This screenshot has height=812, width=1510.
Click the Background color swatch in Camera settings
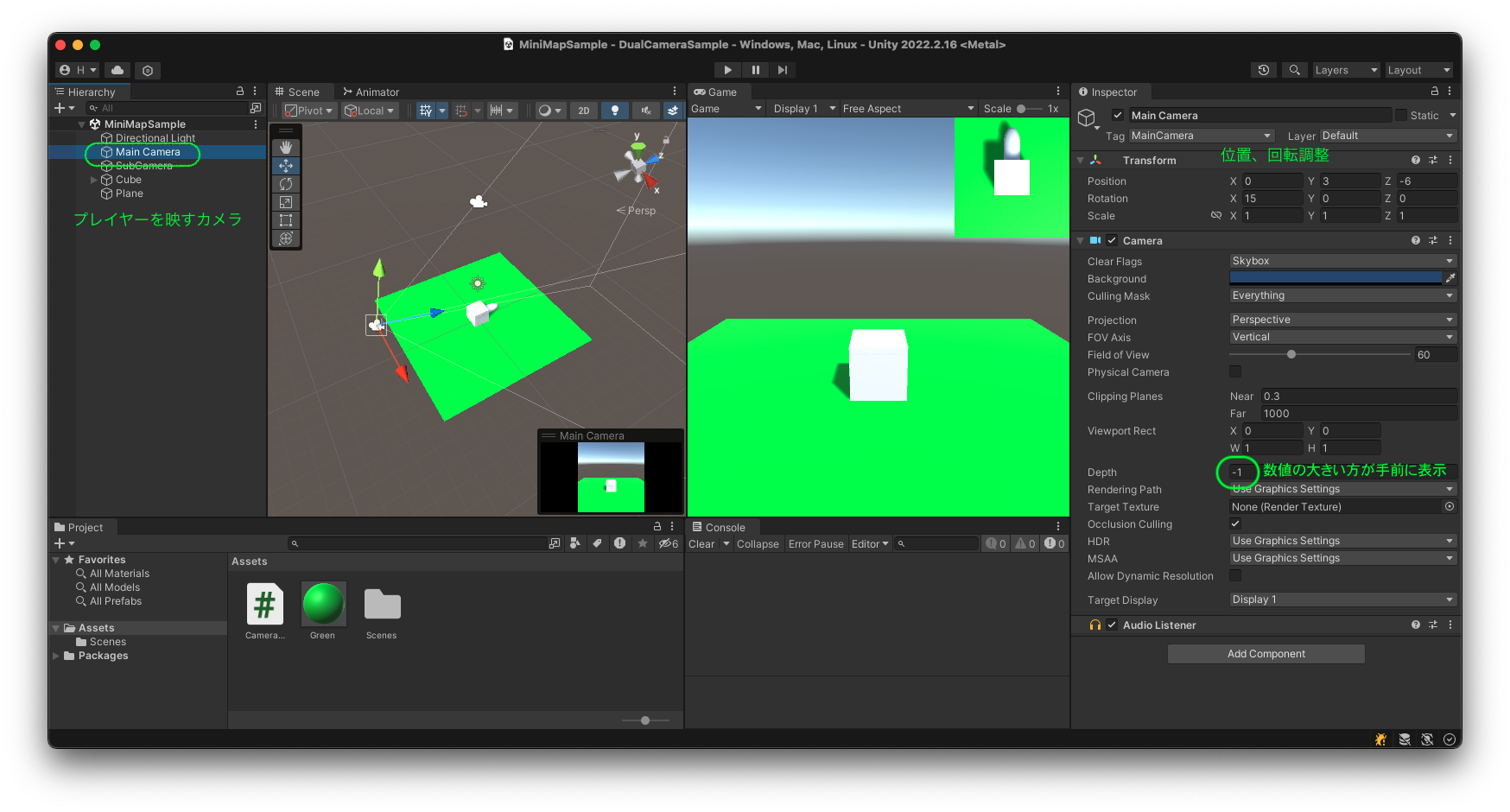click(x=1335, y=277)
